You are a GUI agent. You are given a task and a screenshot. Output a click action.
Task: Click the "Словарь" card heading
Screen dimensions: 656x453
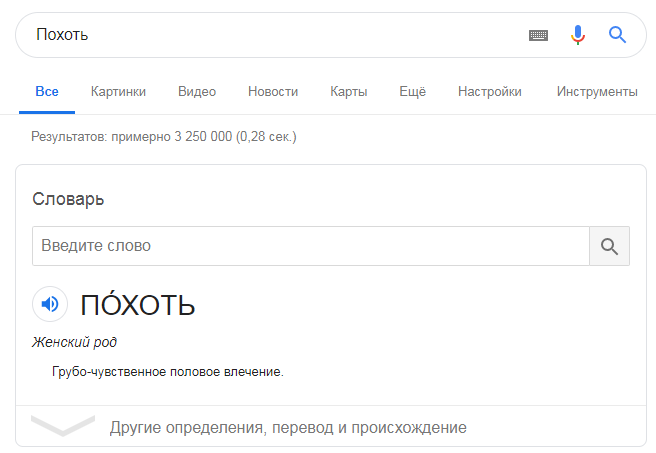point(68,199)
